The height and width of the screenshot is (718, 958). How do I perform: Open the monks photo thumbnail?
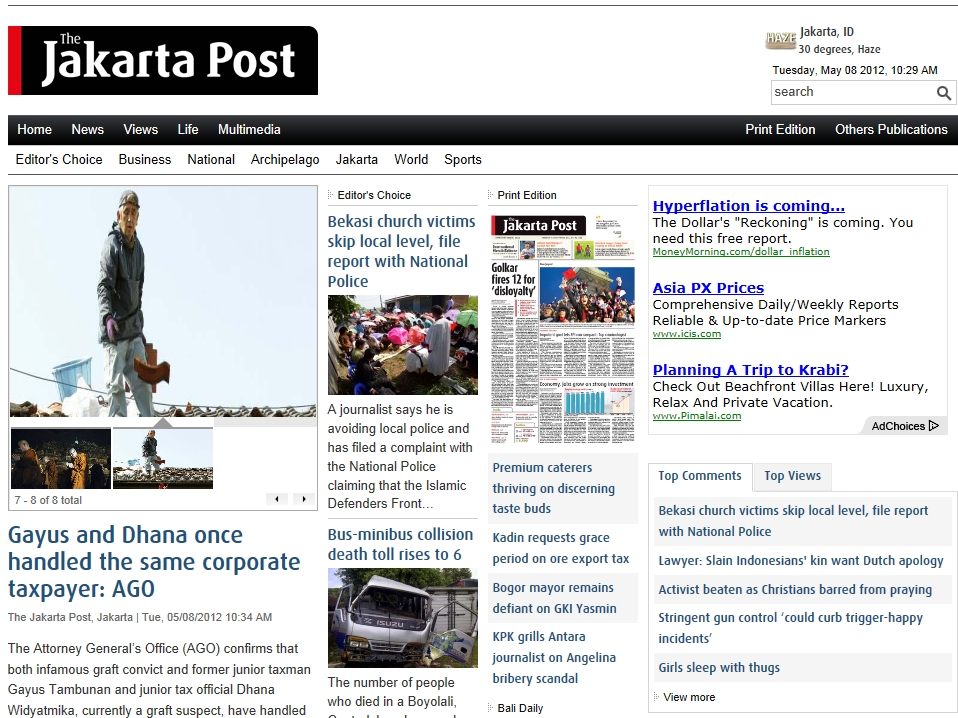(60, 458)
